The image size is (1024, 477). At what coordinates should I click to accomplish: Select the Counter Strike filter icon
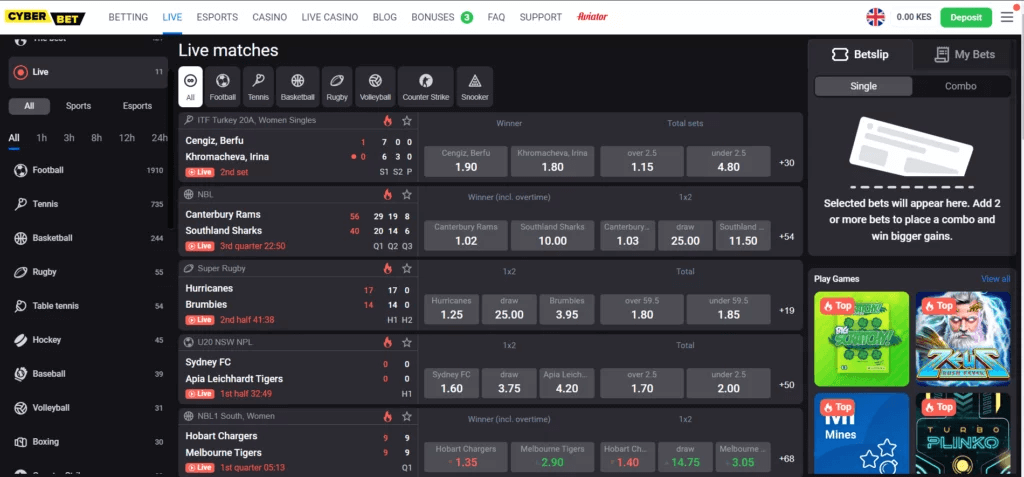point(426,87)
